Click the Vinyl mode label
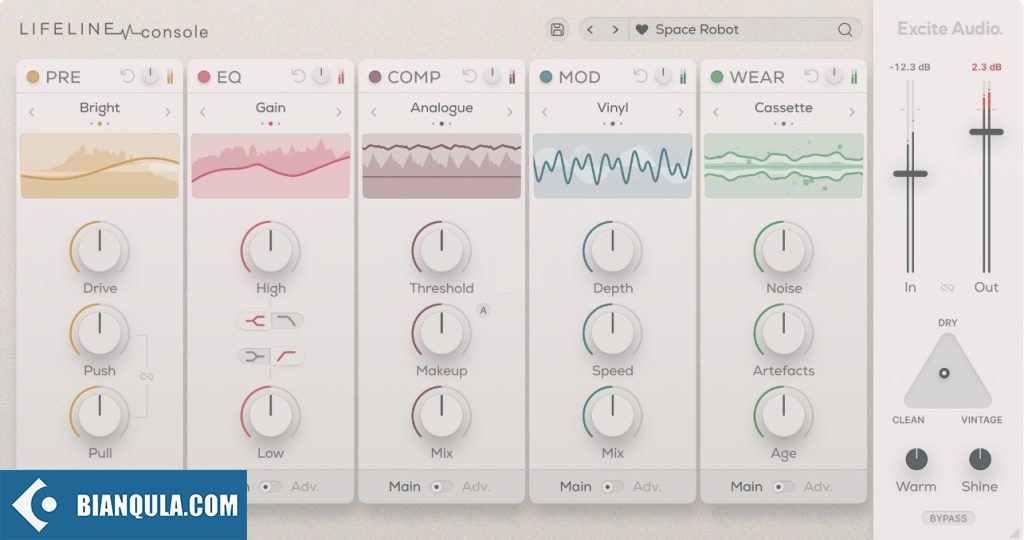 (x=613, y=108)
